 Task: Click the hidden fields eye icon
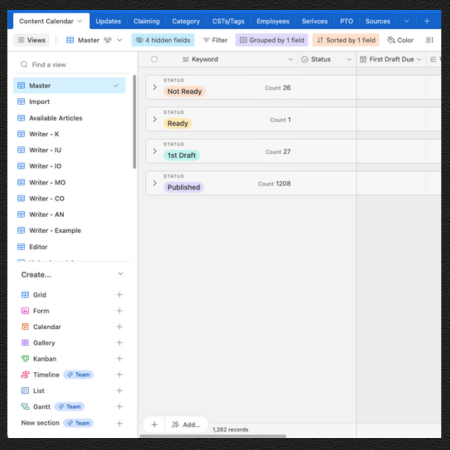[139, 40]
